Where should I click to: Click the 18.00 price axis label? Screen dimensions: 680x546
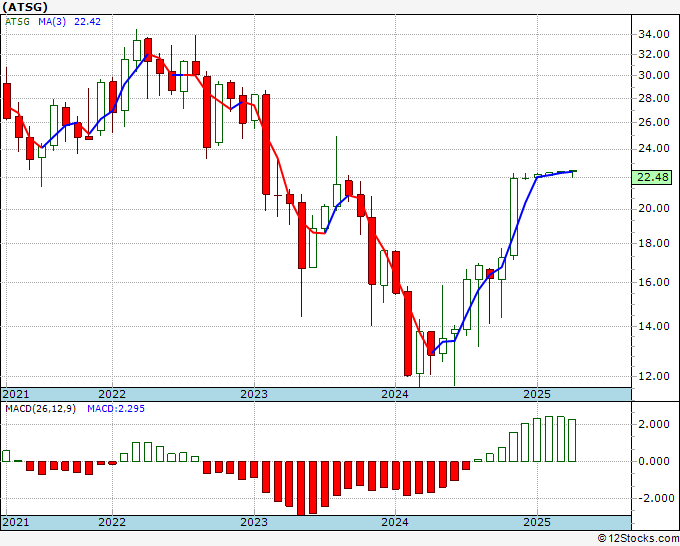653,243
